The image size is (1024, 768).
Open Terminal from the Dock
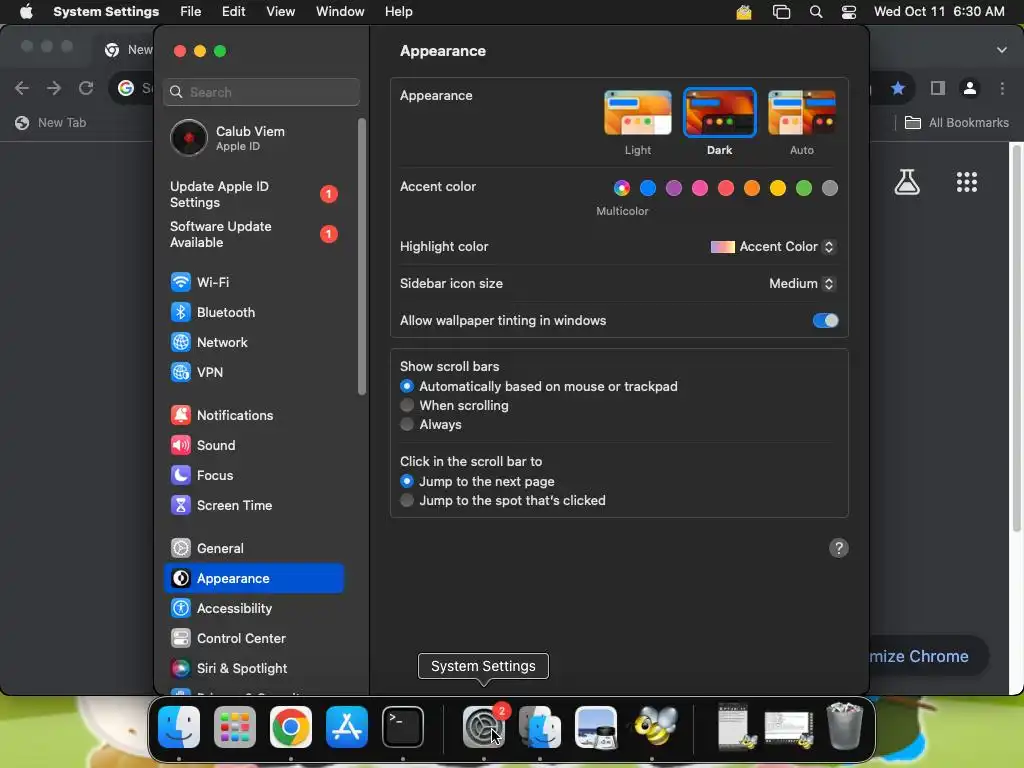point(403,727)
